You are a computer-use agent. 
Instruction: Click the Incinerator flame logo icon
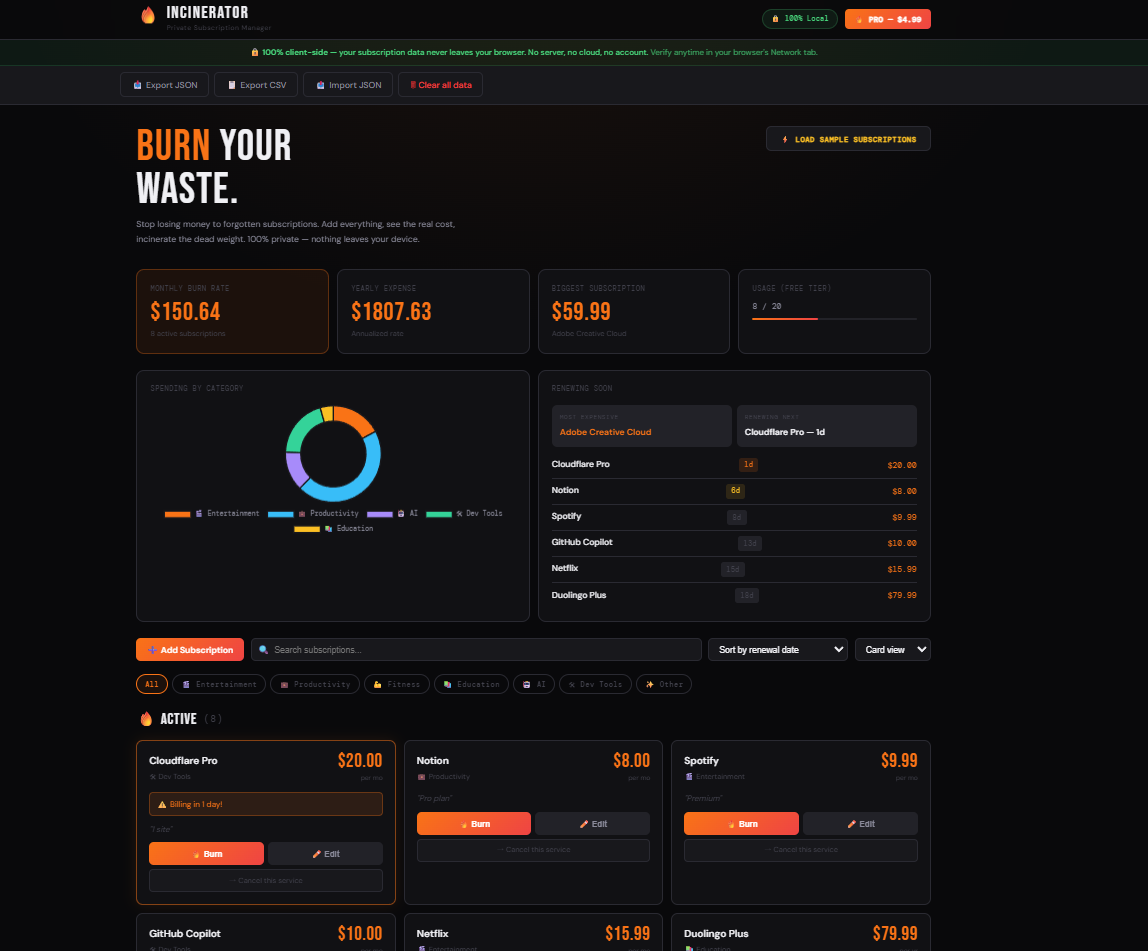click(148, 15)
